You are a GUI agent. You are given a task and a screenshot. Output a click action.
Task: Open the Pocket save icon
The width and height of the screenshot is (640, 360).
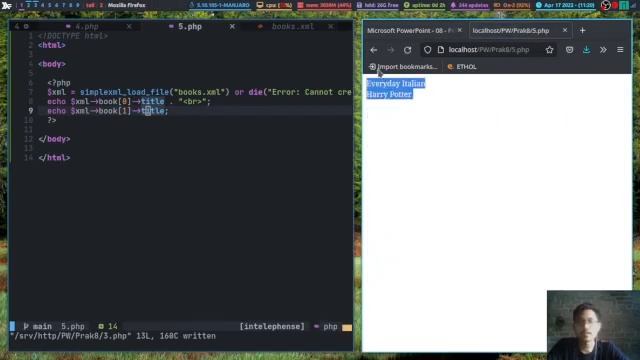coord(569,50)
